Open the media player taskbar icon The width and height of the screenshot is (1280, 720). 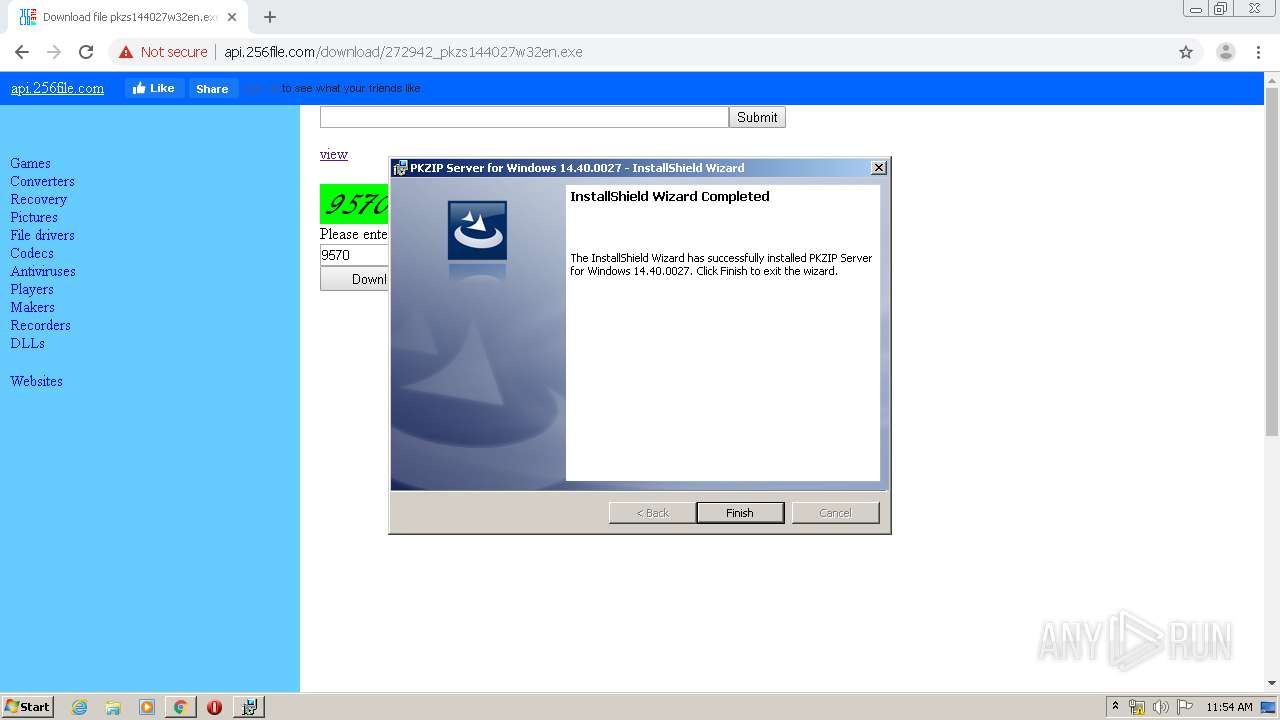click(147, 707)
